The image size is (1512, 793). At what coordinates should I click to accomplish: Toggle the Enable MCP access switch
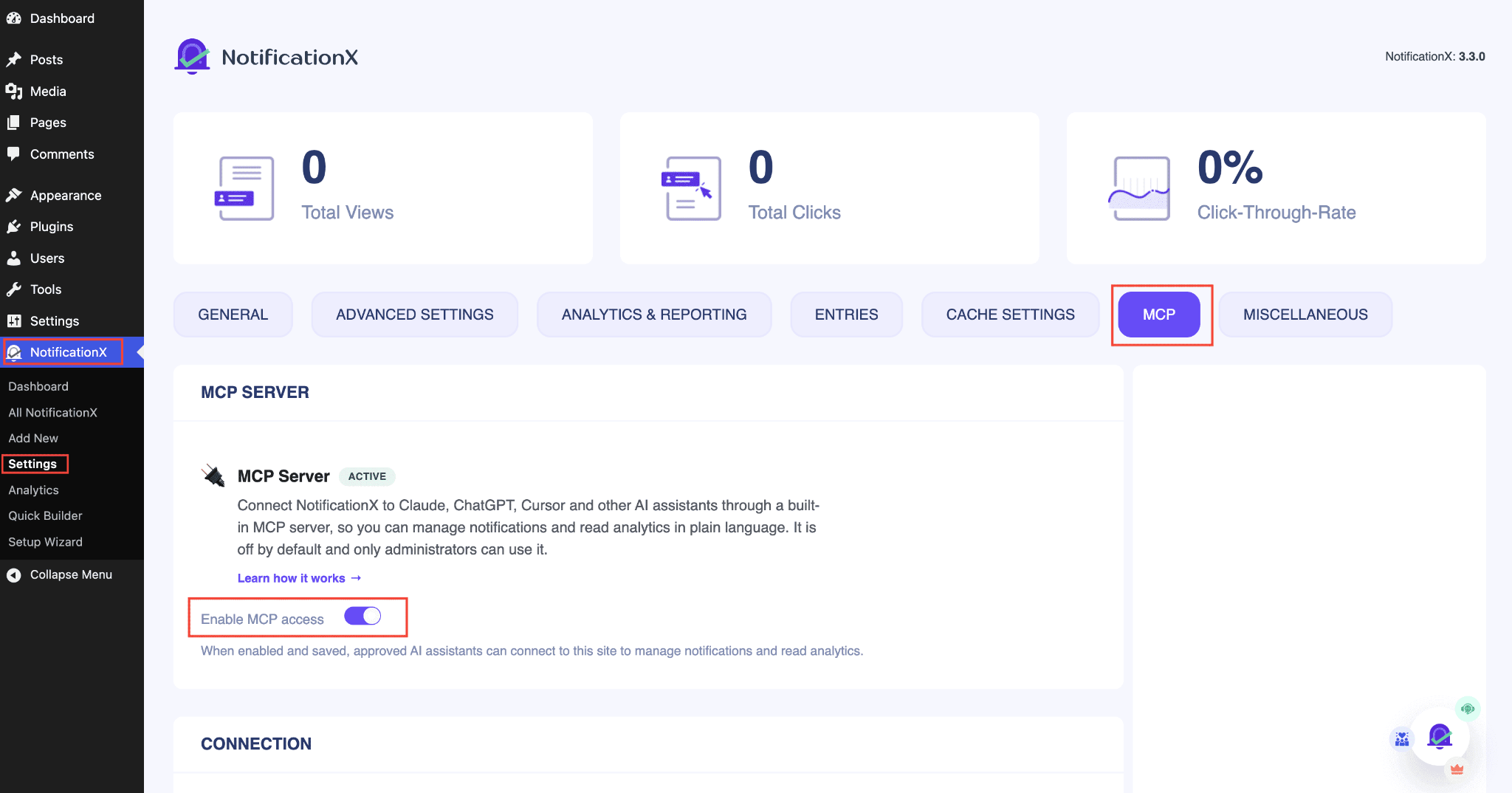click(362, 616)
